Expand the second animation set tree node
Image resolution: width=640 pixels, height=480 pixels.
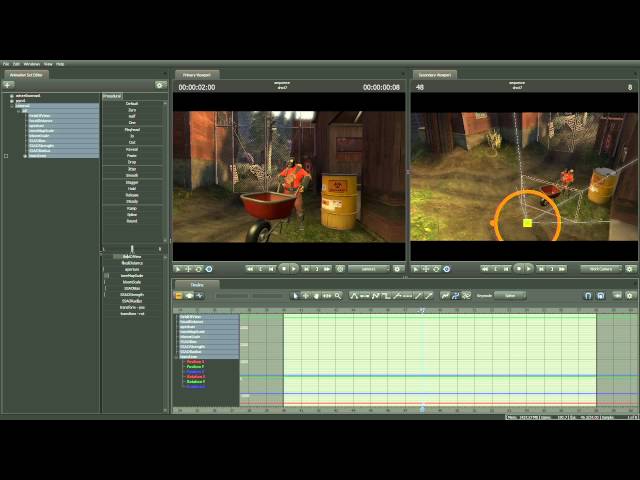point(12,101)
